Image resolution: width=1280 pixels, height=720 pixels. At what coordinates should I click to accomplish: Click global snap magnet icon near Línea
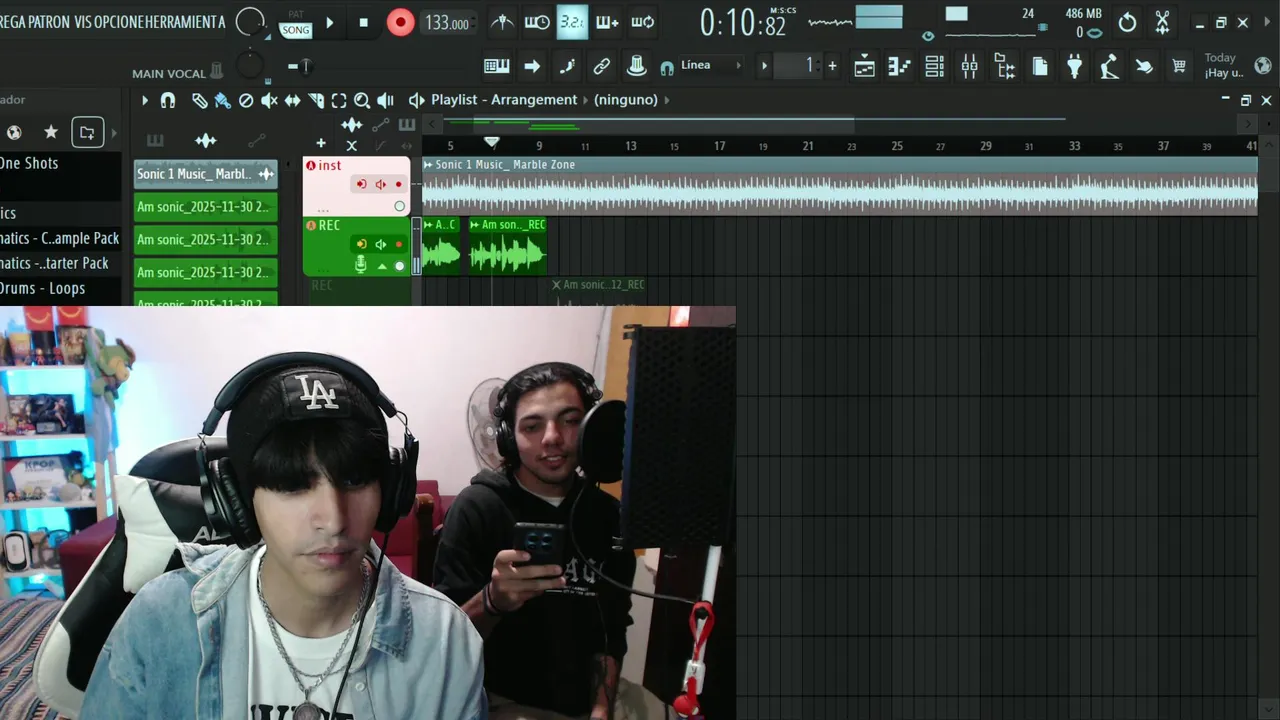pos(667,67)
